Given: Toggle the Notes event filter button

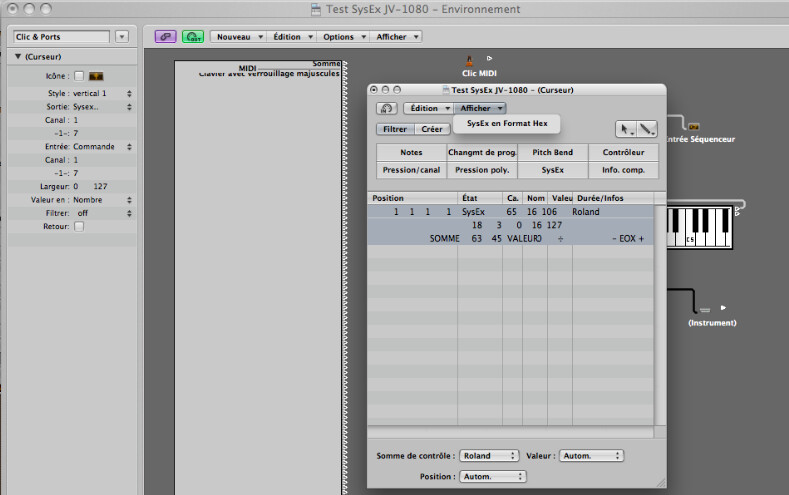Looking at the screenshot, I should pos(412,152).
